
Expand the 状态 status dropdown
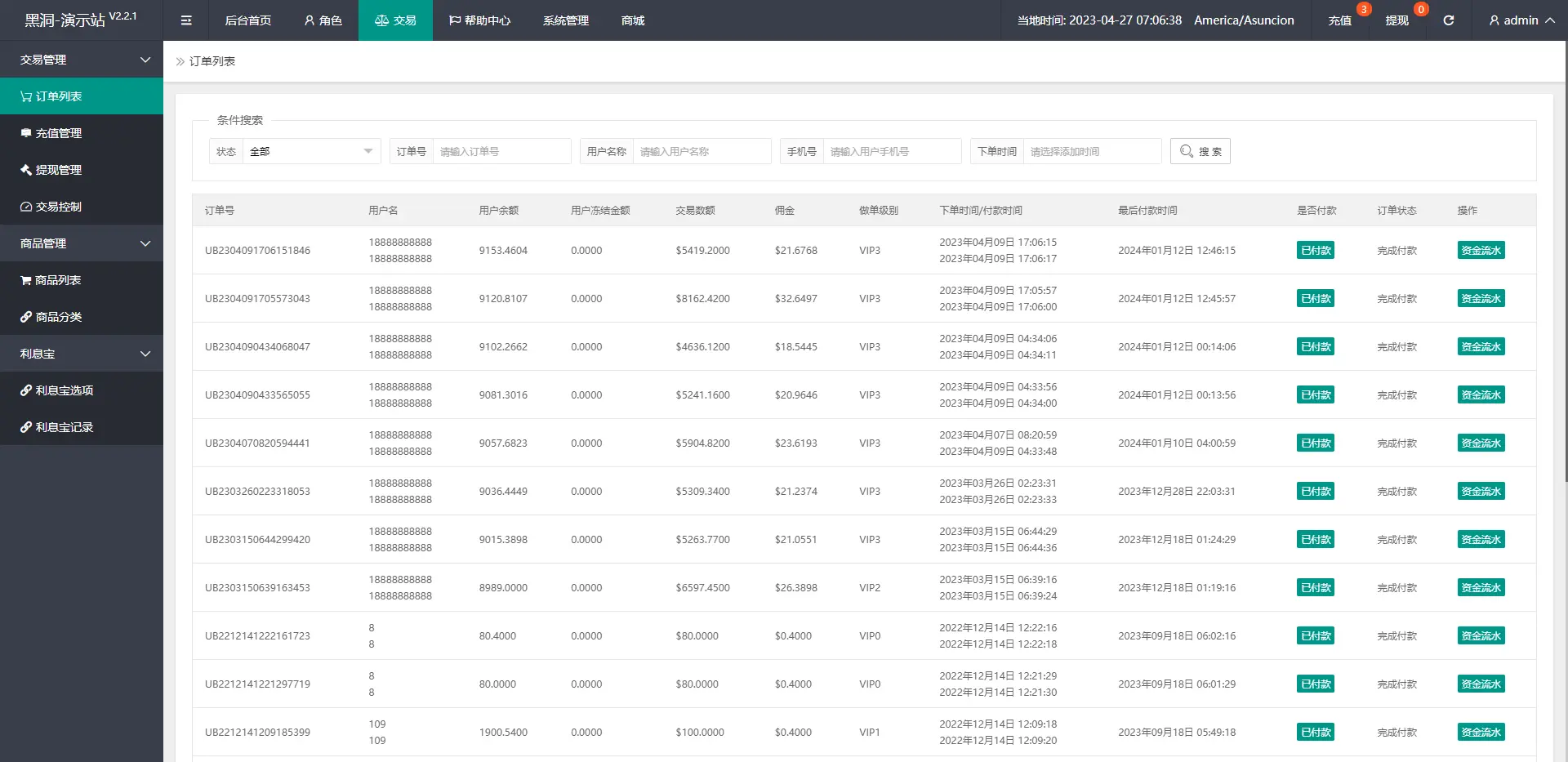(311, 152)
